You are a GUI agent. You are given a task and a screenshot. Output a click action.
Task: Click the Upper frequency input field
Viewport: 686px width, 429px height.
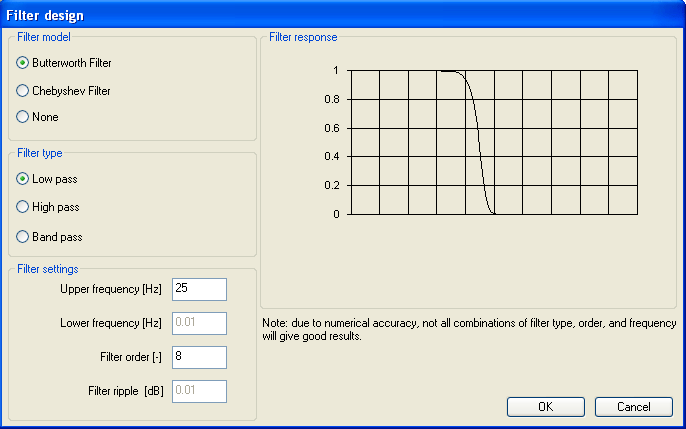click(x=199, y=289)
